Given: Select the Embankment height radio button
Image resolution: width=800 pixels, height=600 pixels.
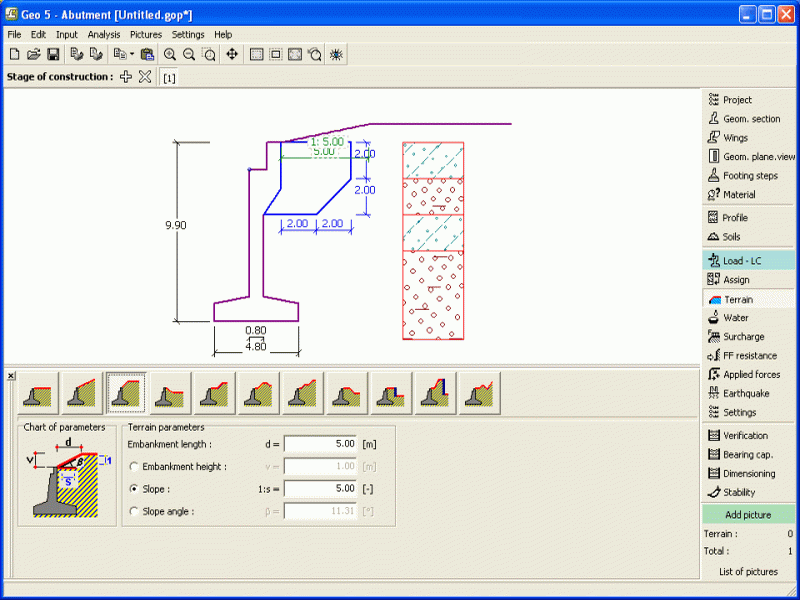Looking at the screenshot, I should [x=134, y=467].
